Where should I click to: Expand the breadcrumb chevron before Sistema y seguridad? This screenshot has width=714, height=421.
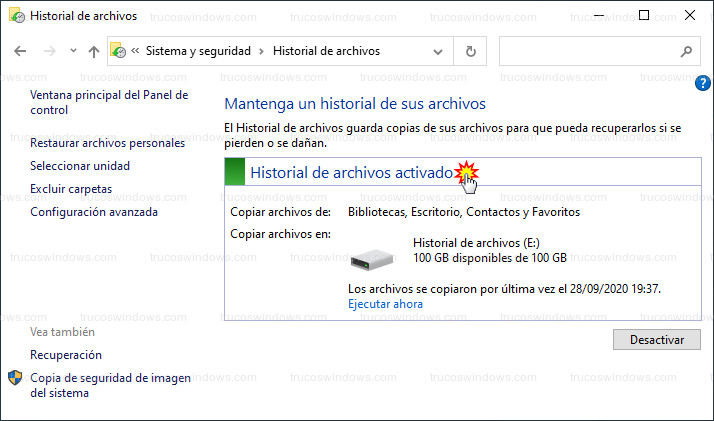pos(135,51)
